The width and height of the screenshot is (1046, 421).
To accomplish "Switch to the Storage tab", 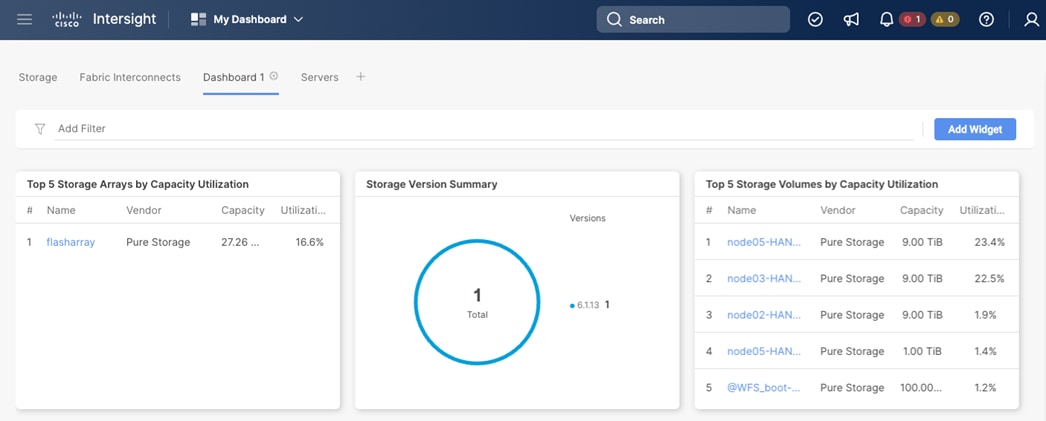I will (38, 77).
